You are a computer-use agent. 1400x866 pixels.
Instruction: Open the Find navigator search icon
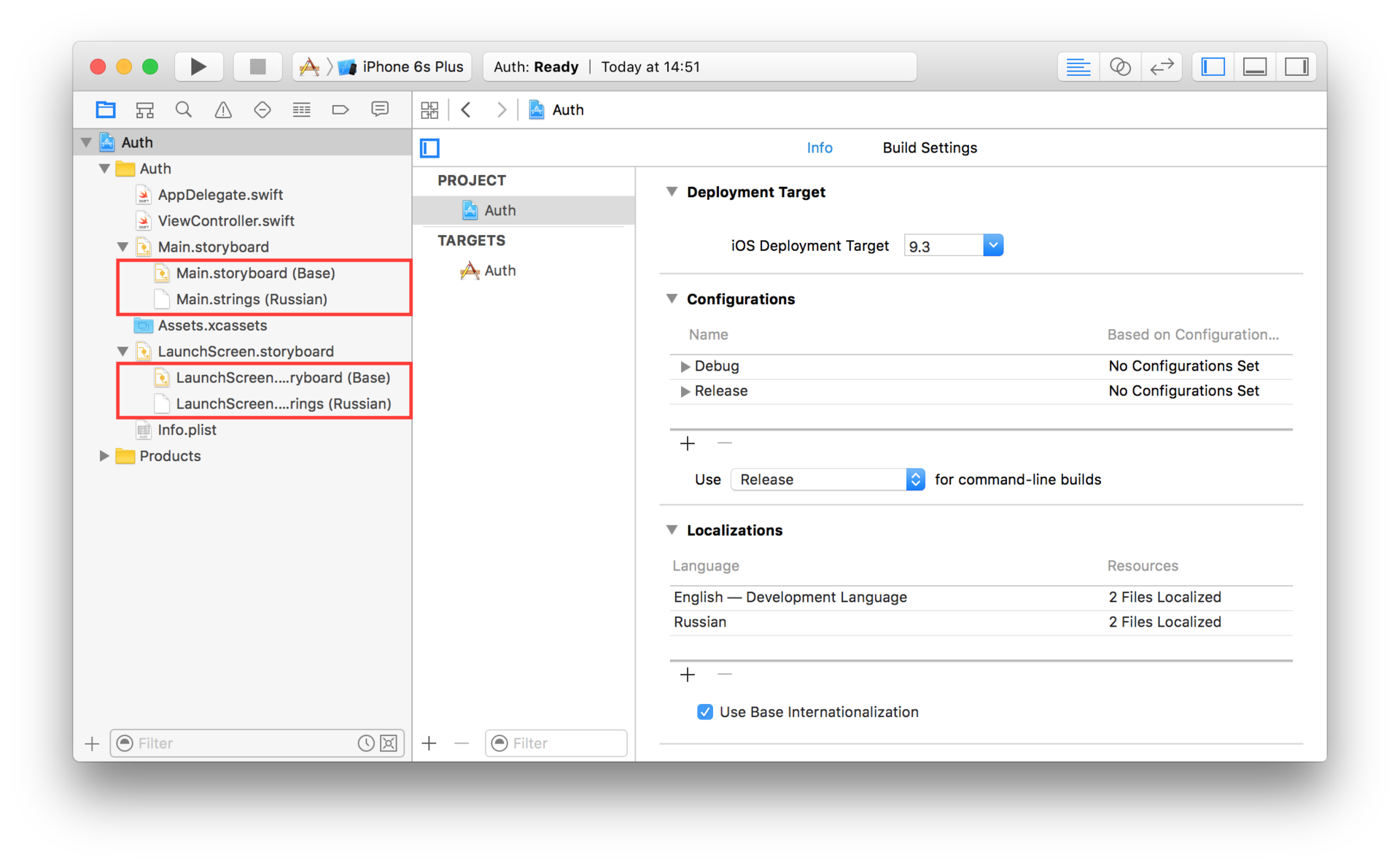click(x=184, y=109)
